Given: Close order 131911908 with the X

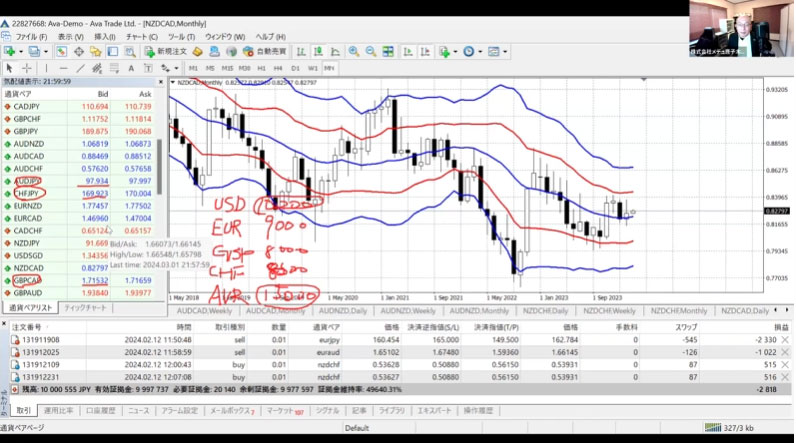Looking at the screenshot, I should pyautogui.click(x=784, y=341).
